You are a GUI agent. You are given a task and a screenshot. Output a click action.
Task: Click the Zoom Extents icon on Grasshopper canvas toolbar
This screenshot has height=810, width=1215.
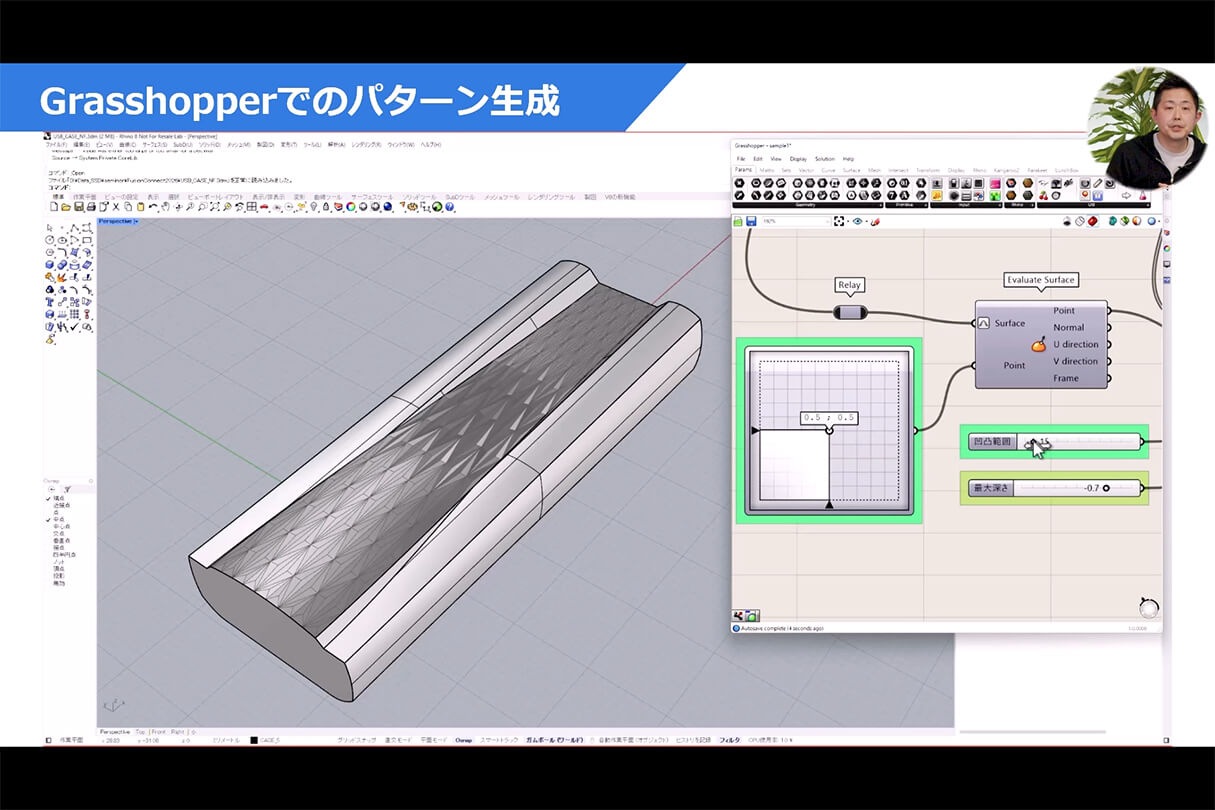[x=839, y=221]
